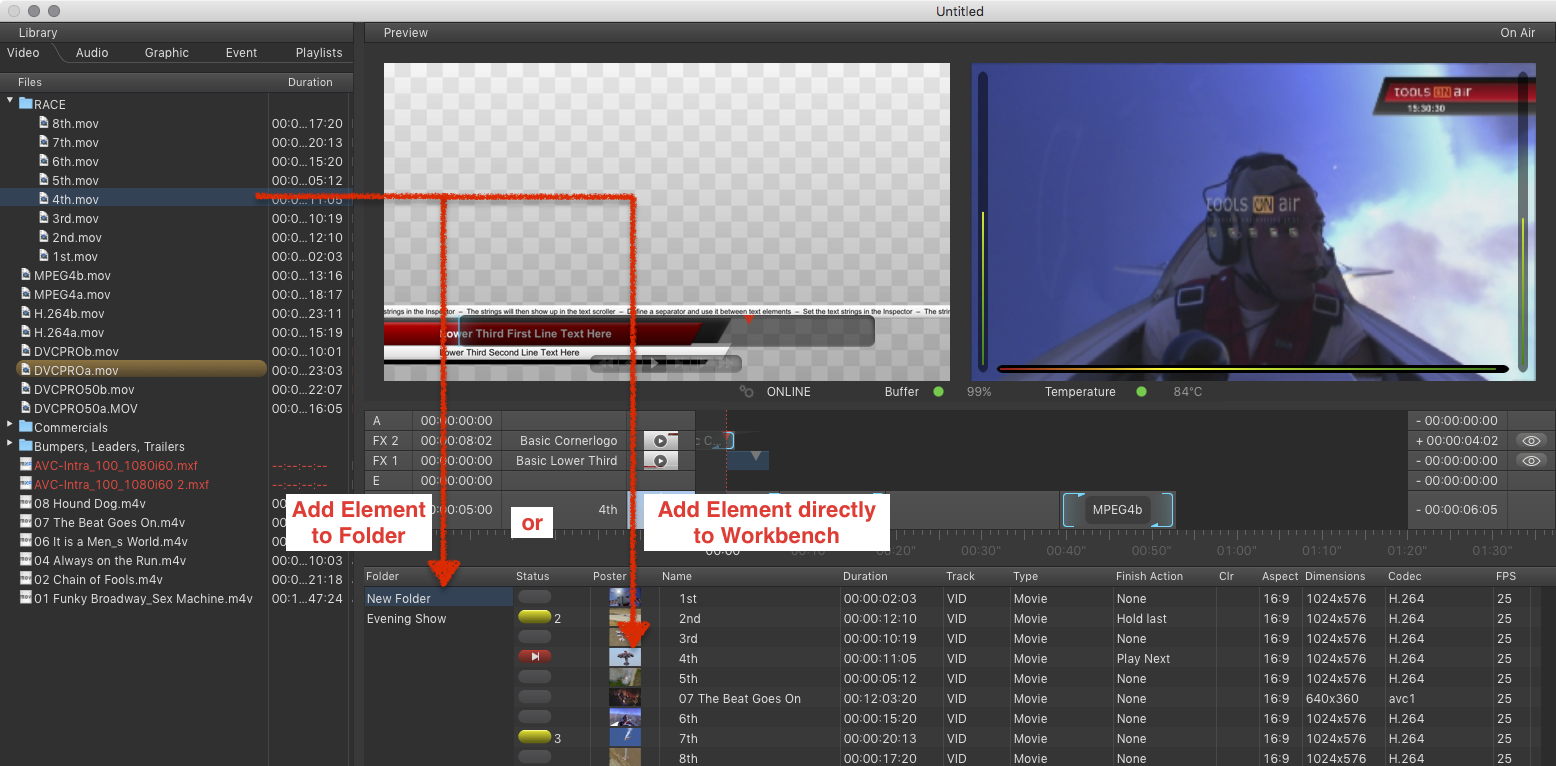Image resolution: width=1556 pixels, height=766 pixels.
Task: Click the Bumpers, Leaders, Trailers folder icon
Action: pyautogui.click(x=26, y=446)
